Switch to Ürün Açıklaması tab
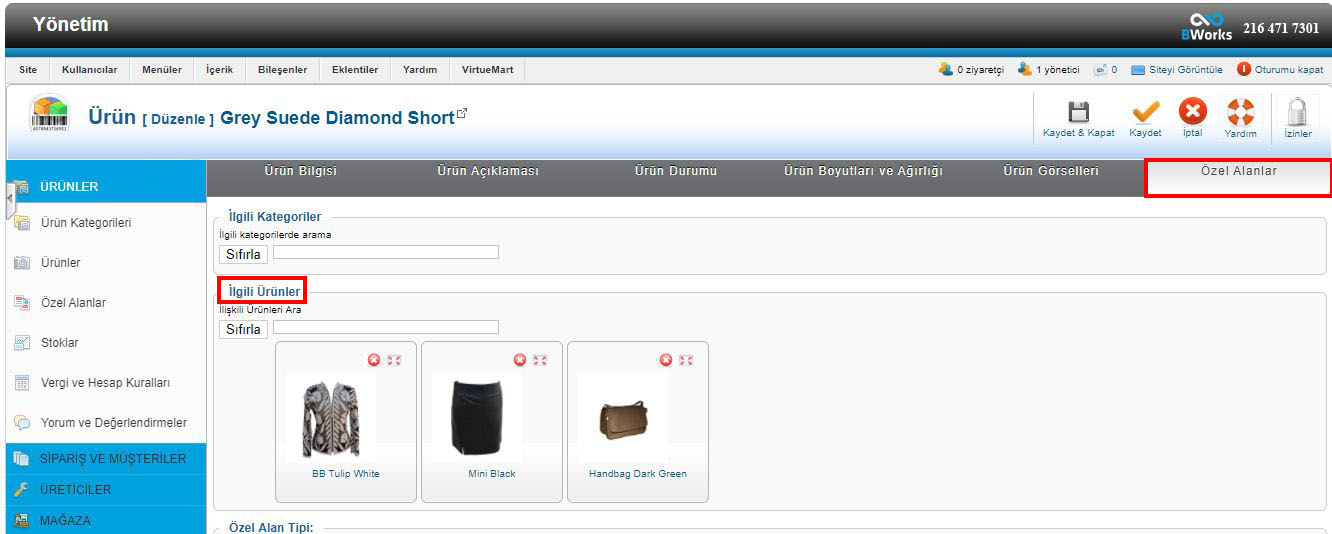1332x534 pixels. tap(488, 171)
